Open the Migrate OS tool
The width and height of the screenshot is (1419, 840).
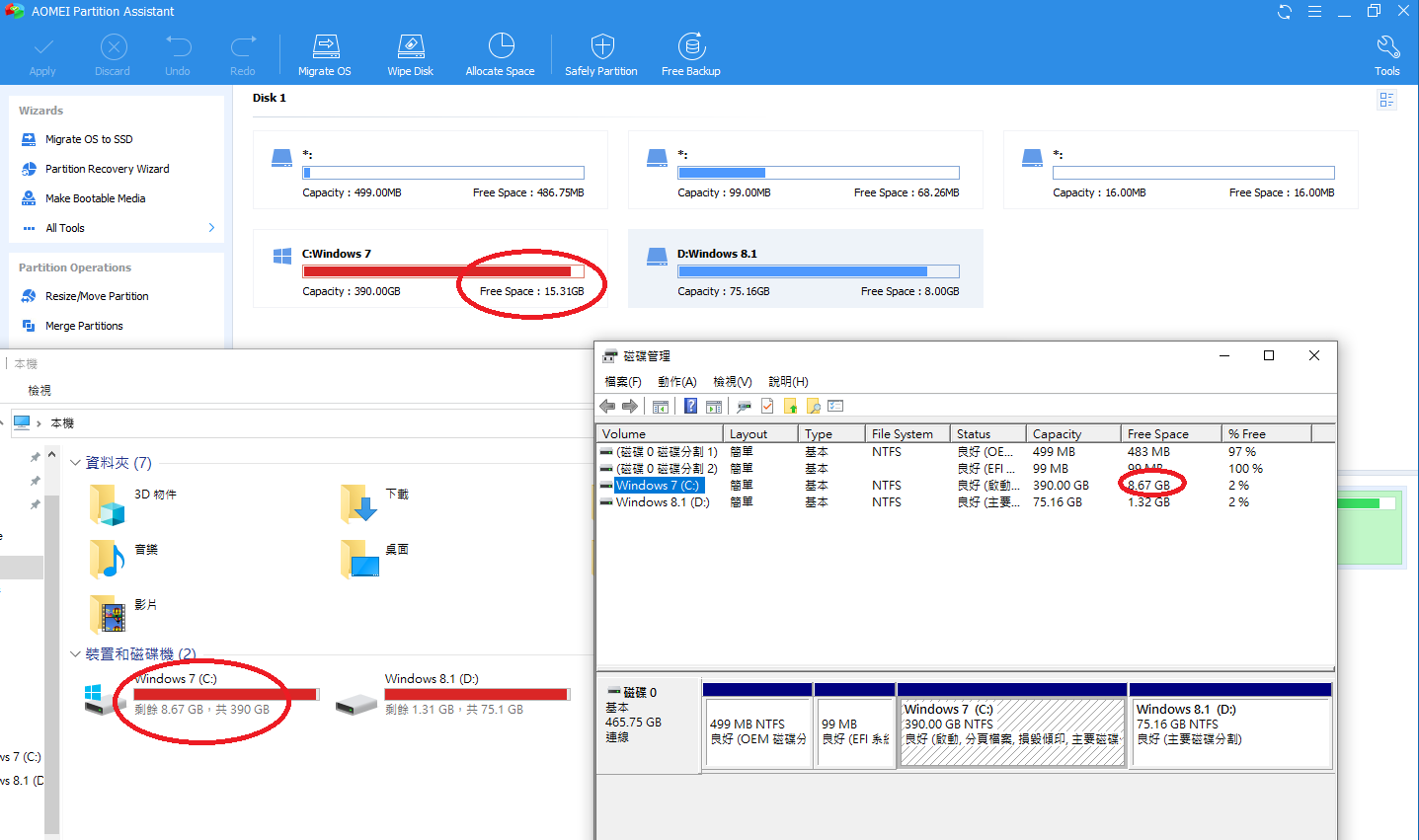click(x=325, y=56)
